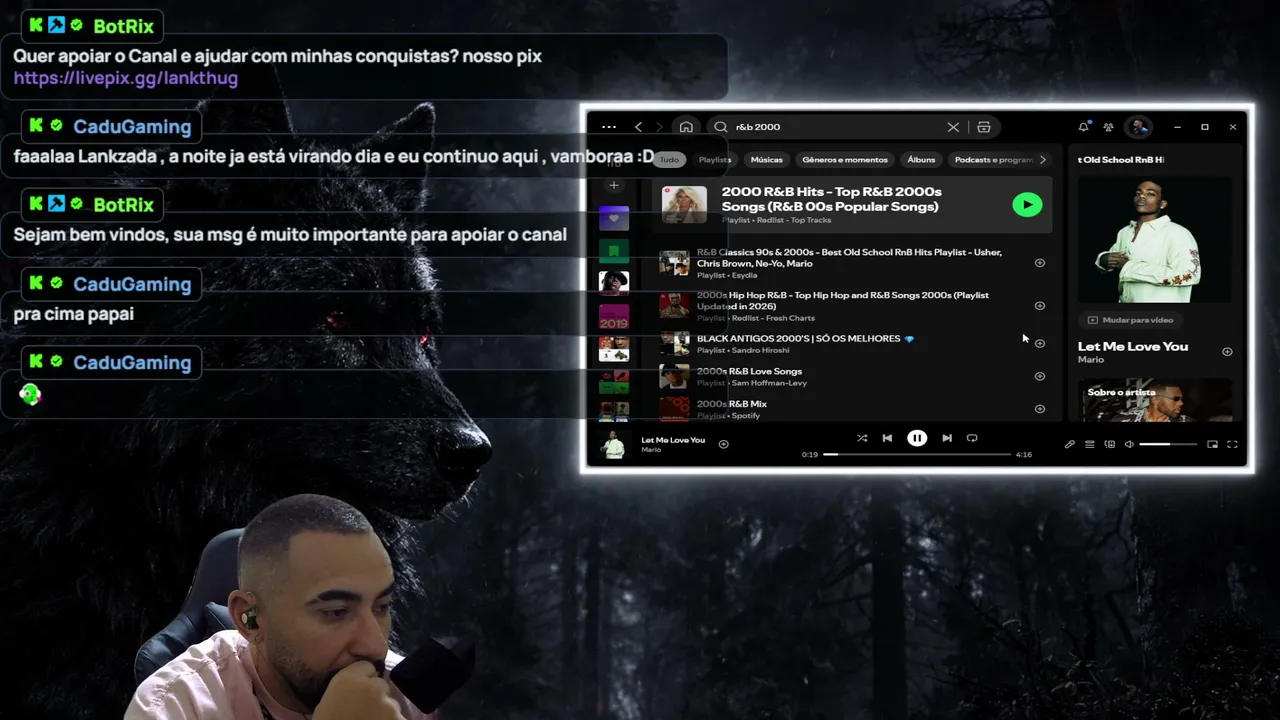This screenshot has height=720, width=1280.
Task: Open Liked Songs in the library sidebar
Action: (614, 218)
